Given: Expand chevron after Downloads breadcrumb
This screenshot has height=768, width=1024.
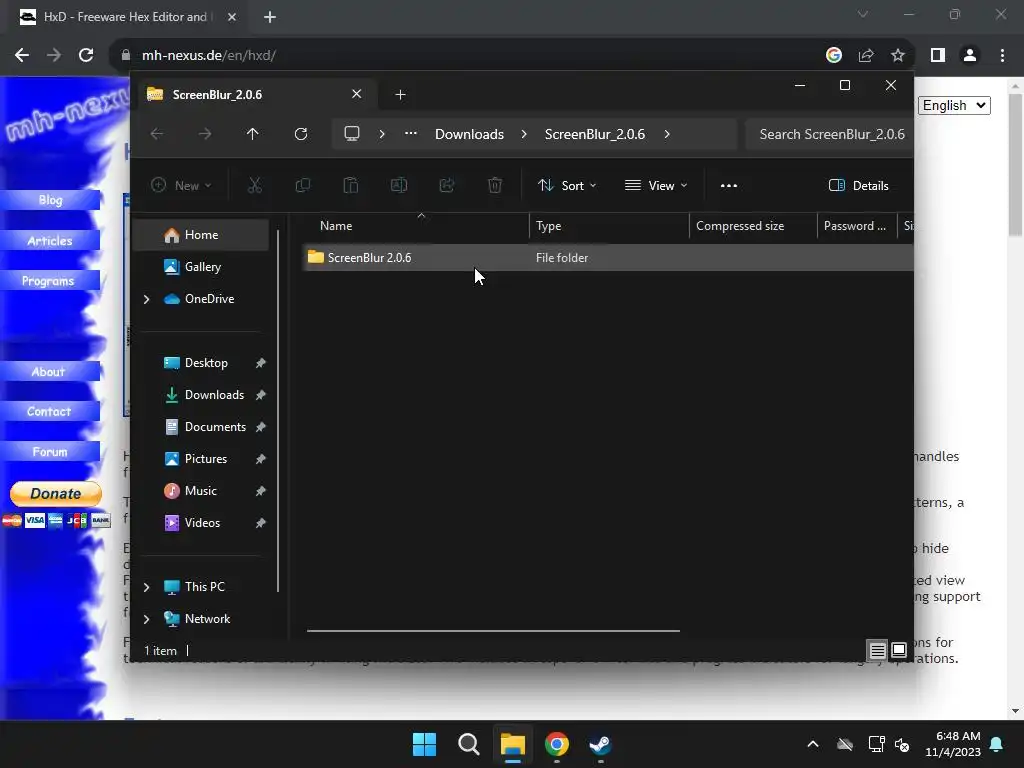Looking at the screenshot, I should tap(524, 134).
